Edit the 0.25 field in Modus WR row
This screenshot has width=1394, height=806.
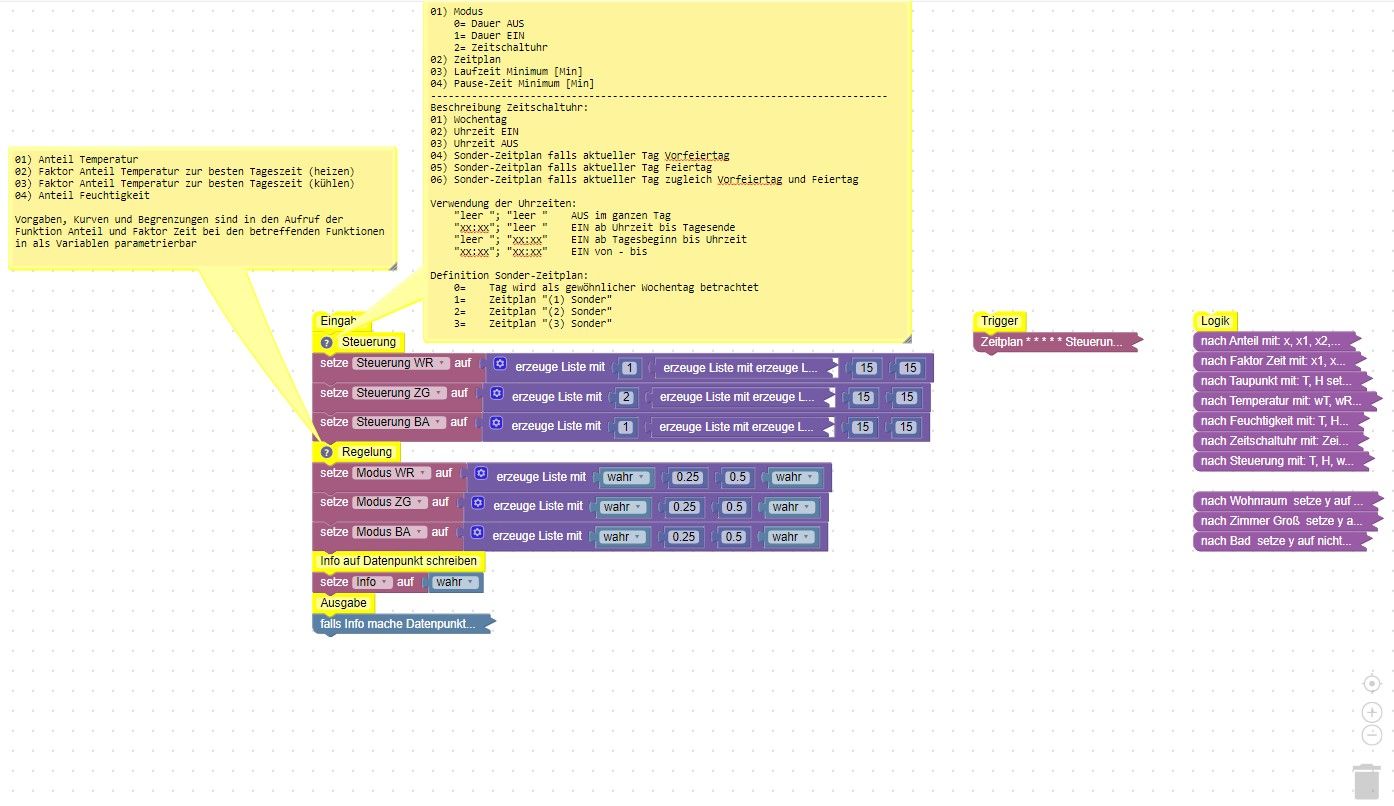click(688, 478)
